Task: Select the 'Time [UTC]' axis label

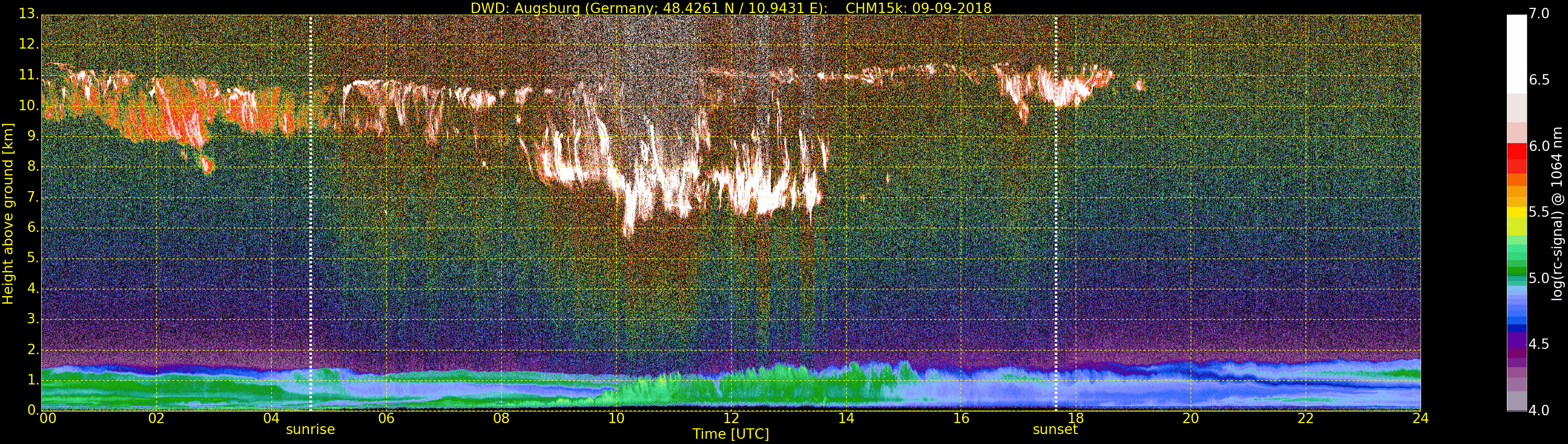Action: click(x=731, y=434)
